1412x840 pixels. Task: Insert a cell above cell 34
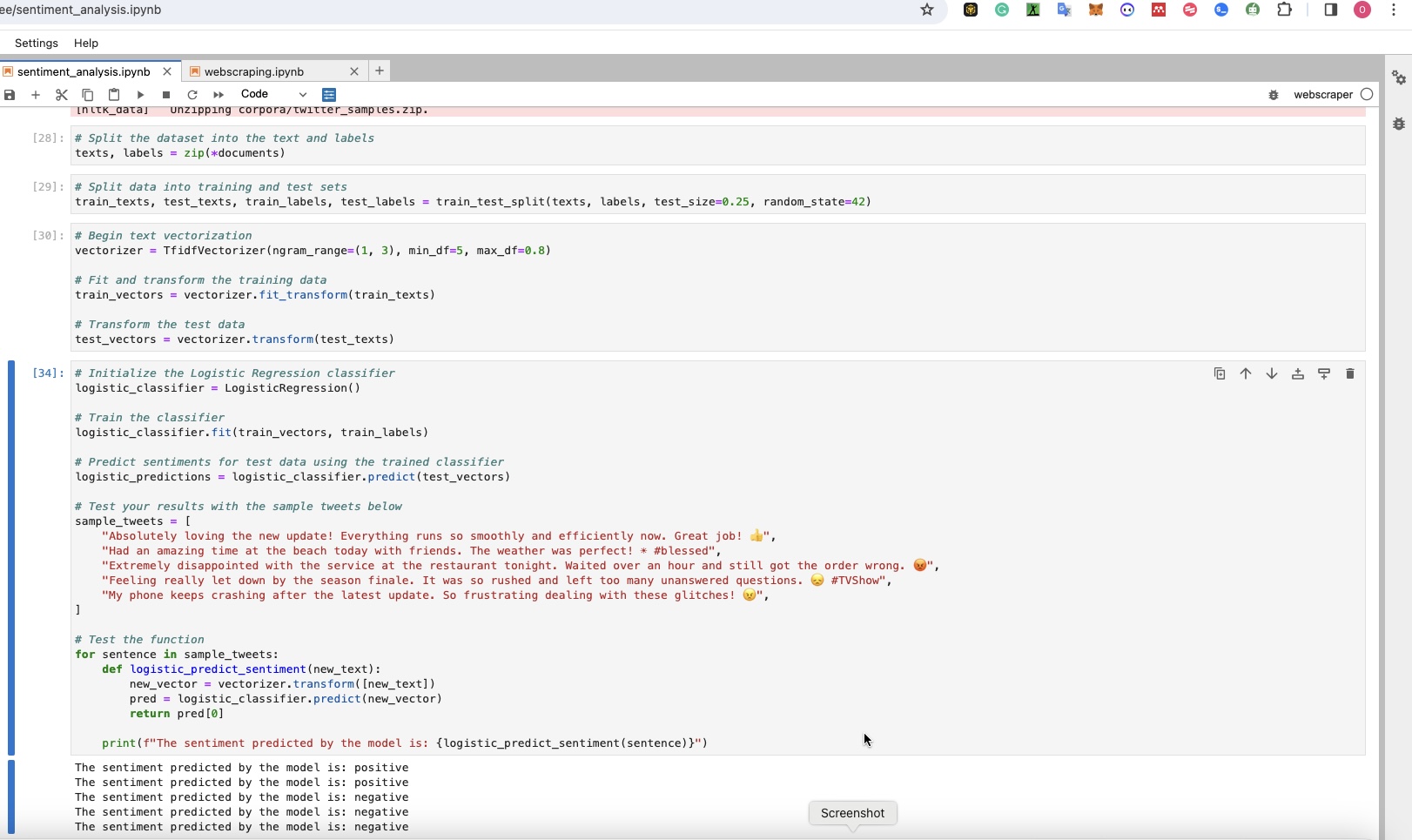point(1298,373)
